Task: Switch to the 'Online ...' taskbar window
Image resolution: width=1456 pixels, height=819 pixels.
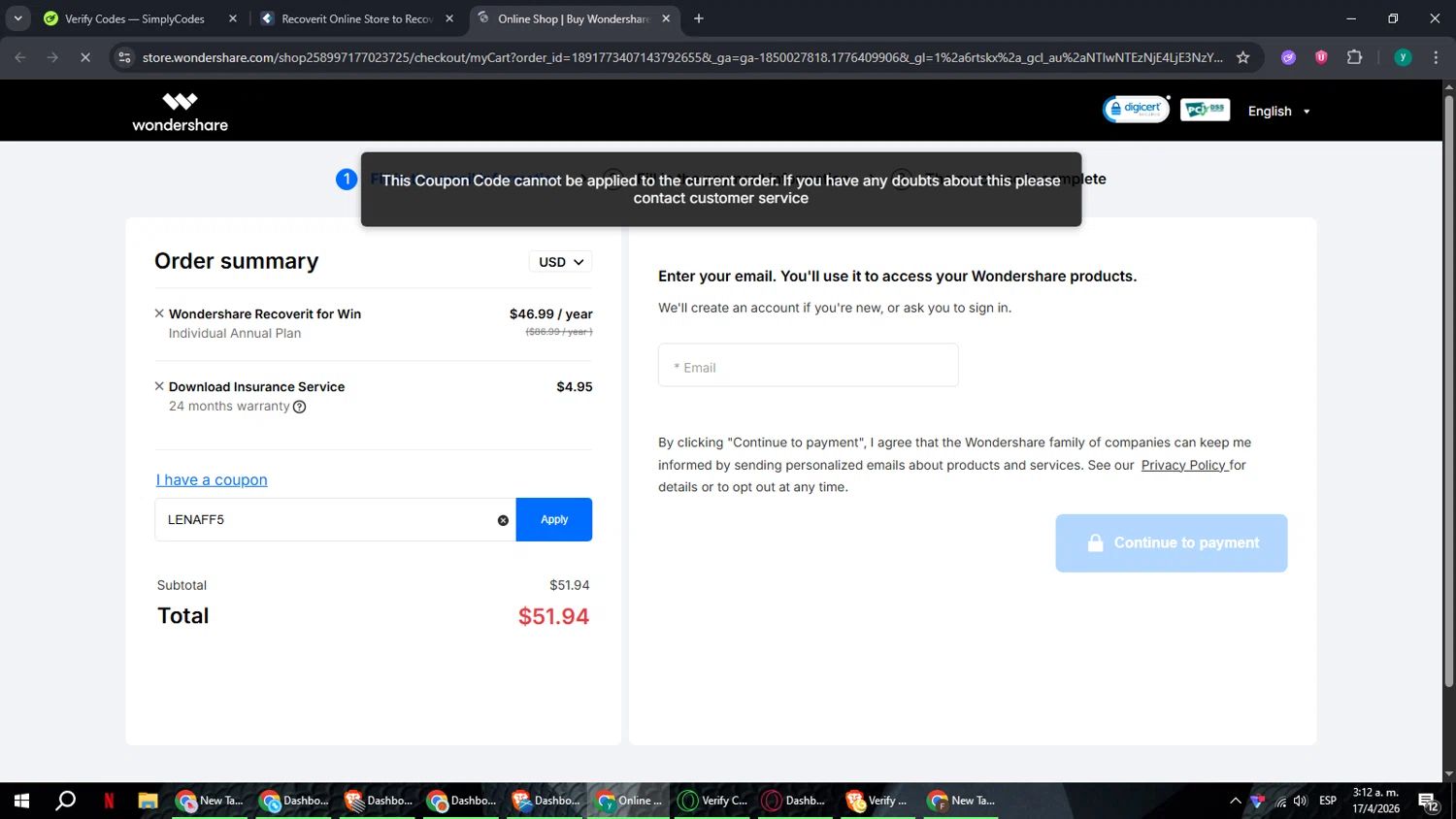Action: coord(628,802)
